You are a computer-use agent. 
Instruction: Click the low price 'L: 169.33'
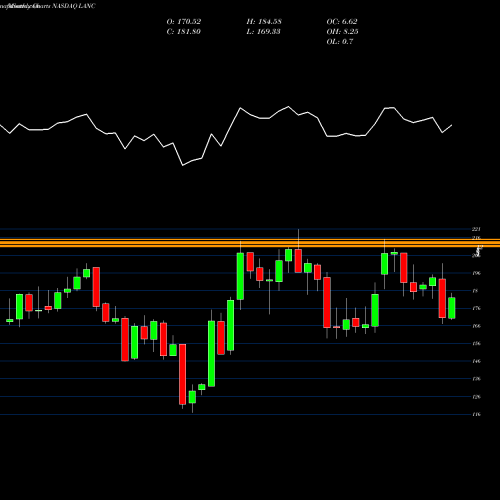point(263,32)
